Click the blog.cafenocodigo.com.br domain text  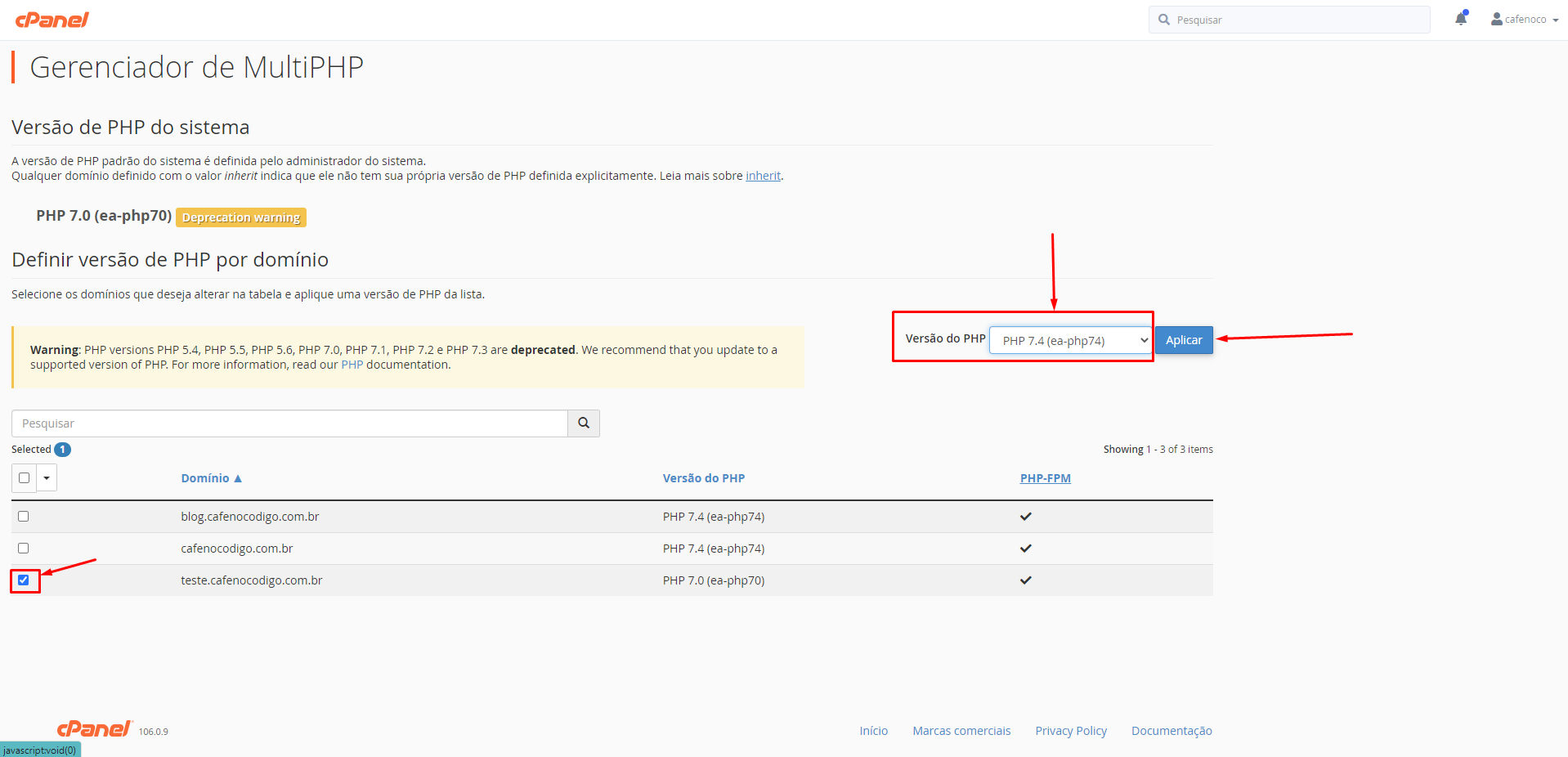pos(250,517)
